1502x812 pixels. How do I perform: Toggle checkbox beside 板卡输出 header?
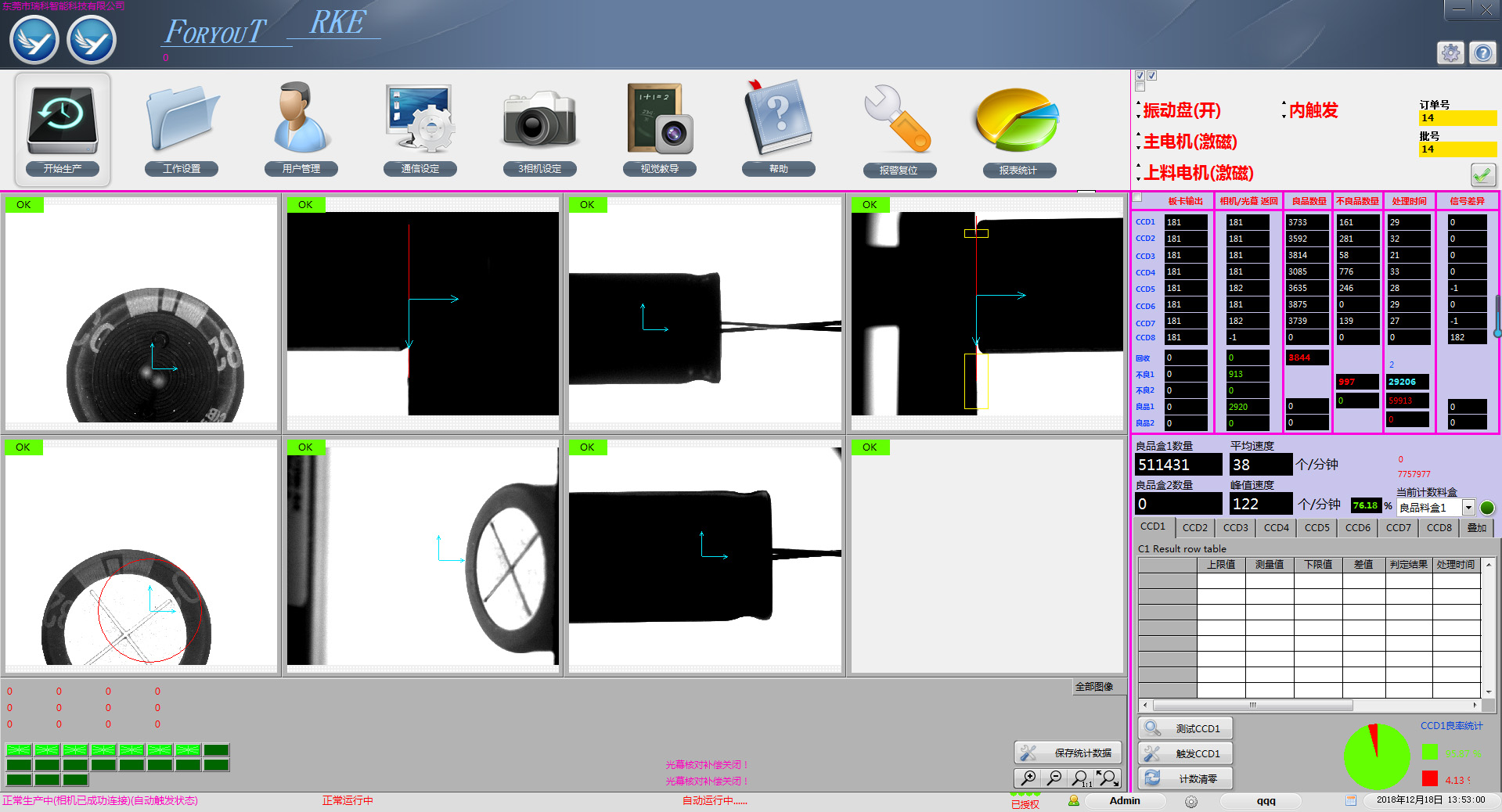[1138, 198]
